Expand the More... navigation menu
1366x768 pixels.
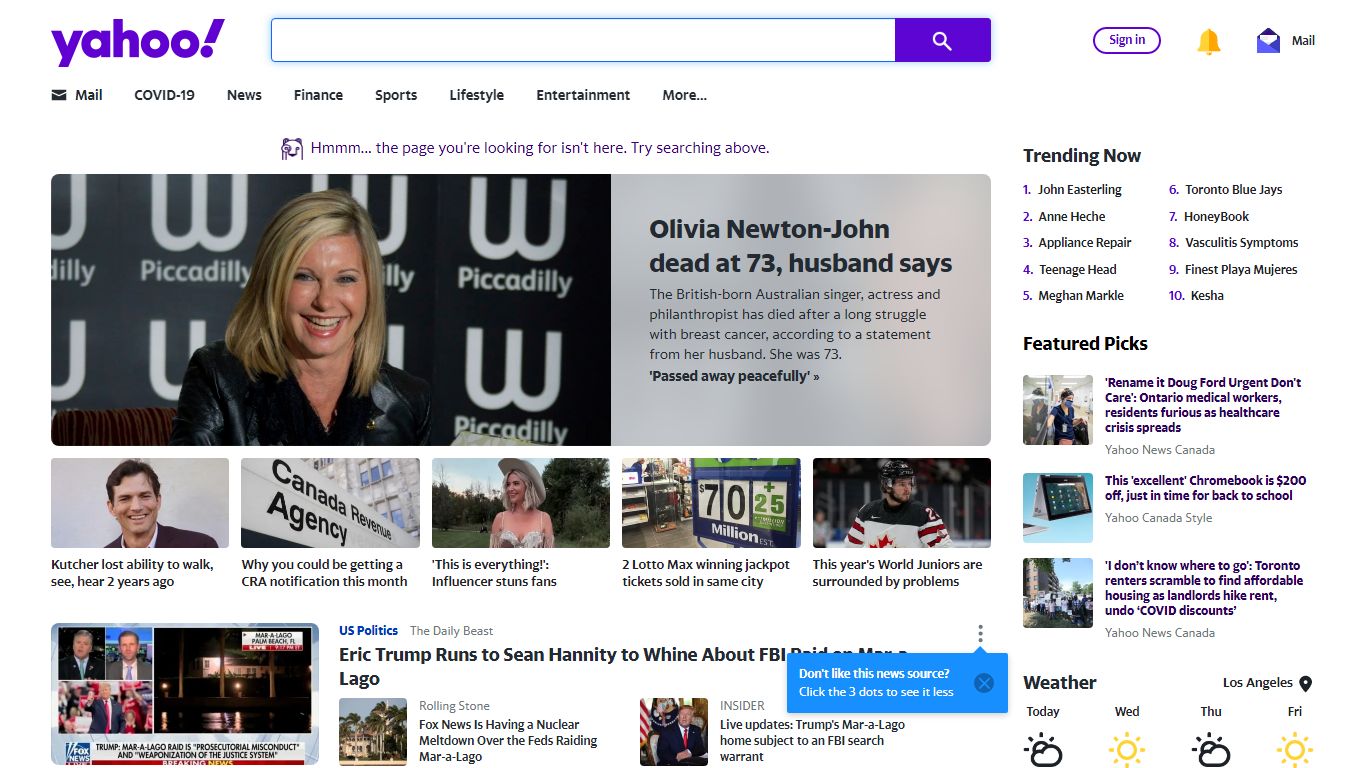pyautogui.click(x=684, y=95)
